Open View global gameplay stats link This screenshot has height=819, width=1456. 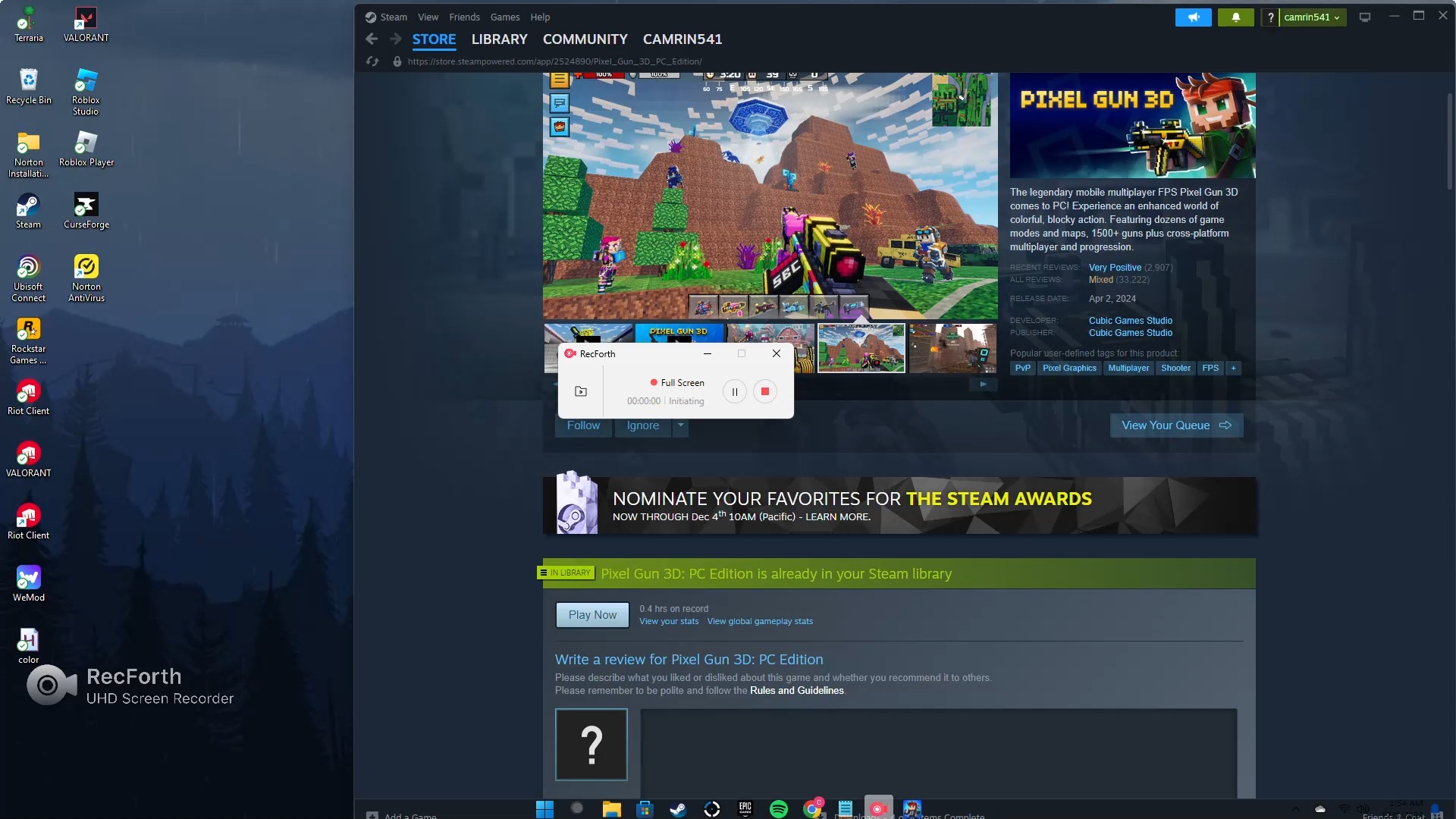760,621
